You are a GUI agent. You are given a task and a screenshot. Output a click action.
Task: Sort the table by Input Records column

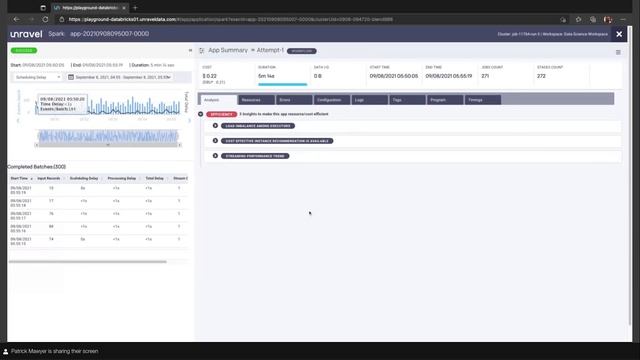(x=50, y=178)
